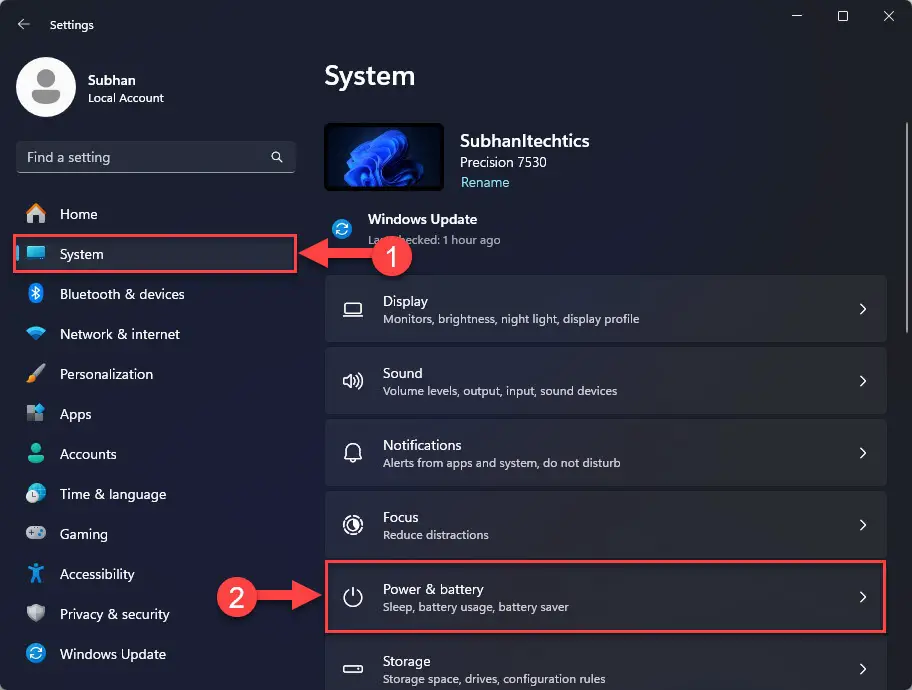Expand the Storage settings row chevron
The image size is (912, 690).
(863, 668)
